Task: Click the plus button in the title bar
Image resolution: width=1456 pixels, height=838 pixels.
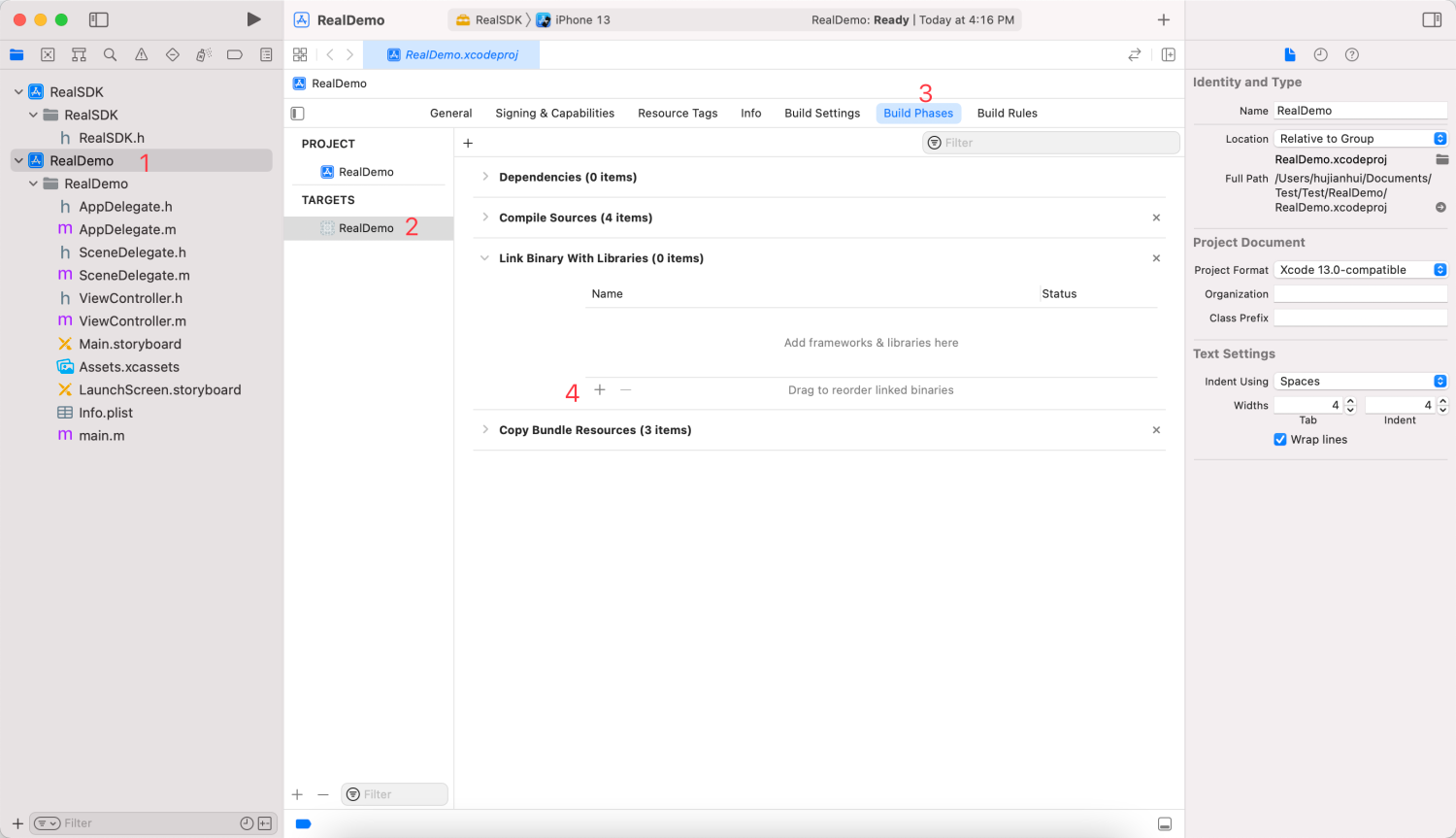Action: (x=1163, y=19)
